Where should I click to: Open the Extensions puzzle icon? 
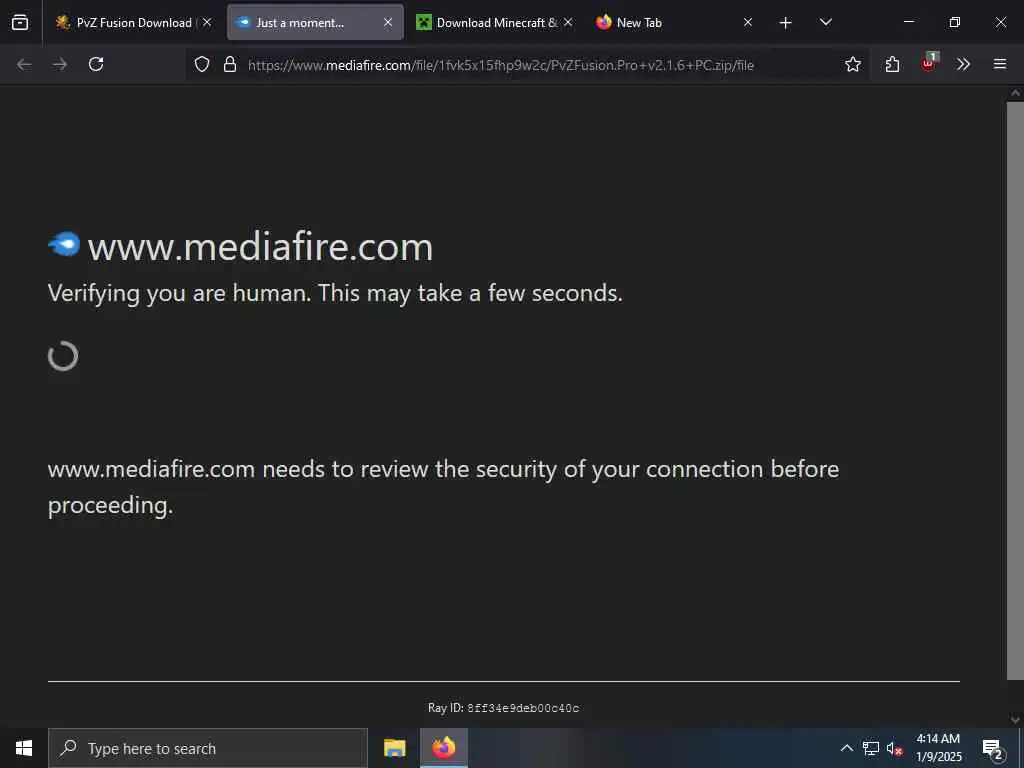tap(892, 64)
